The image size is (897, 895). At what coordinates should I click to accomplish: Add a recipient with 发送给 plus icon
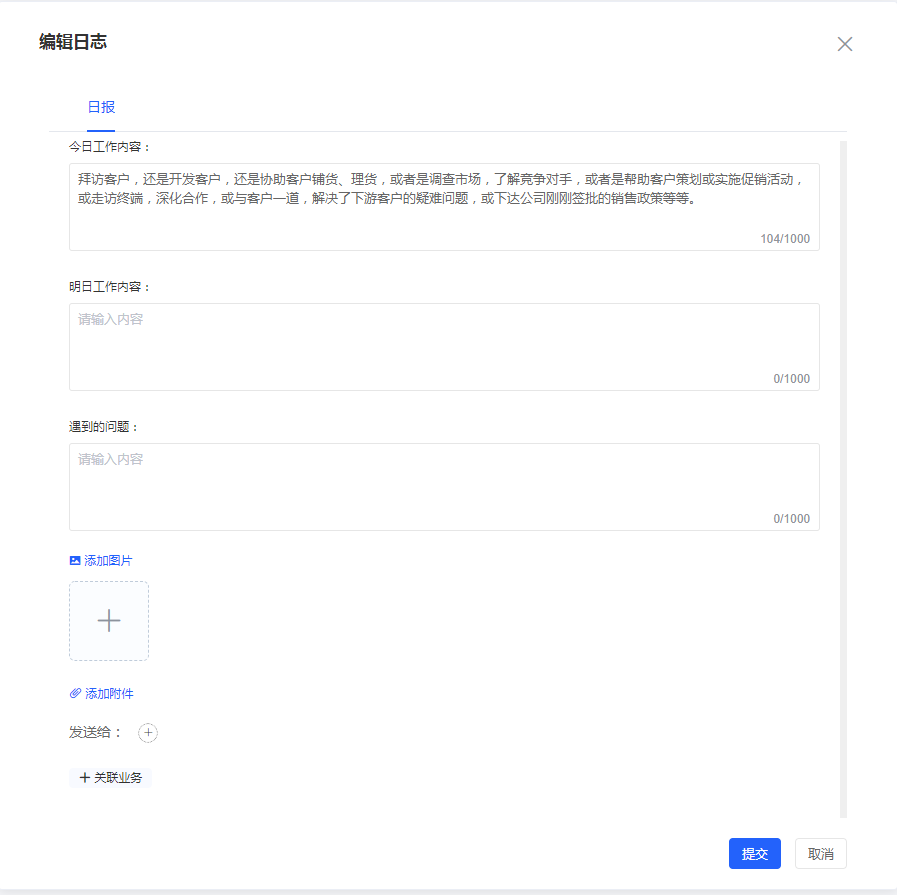(148, 733)
